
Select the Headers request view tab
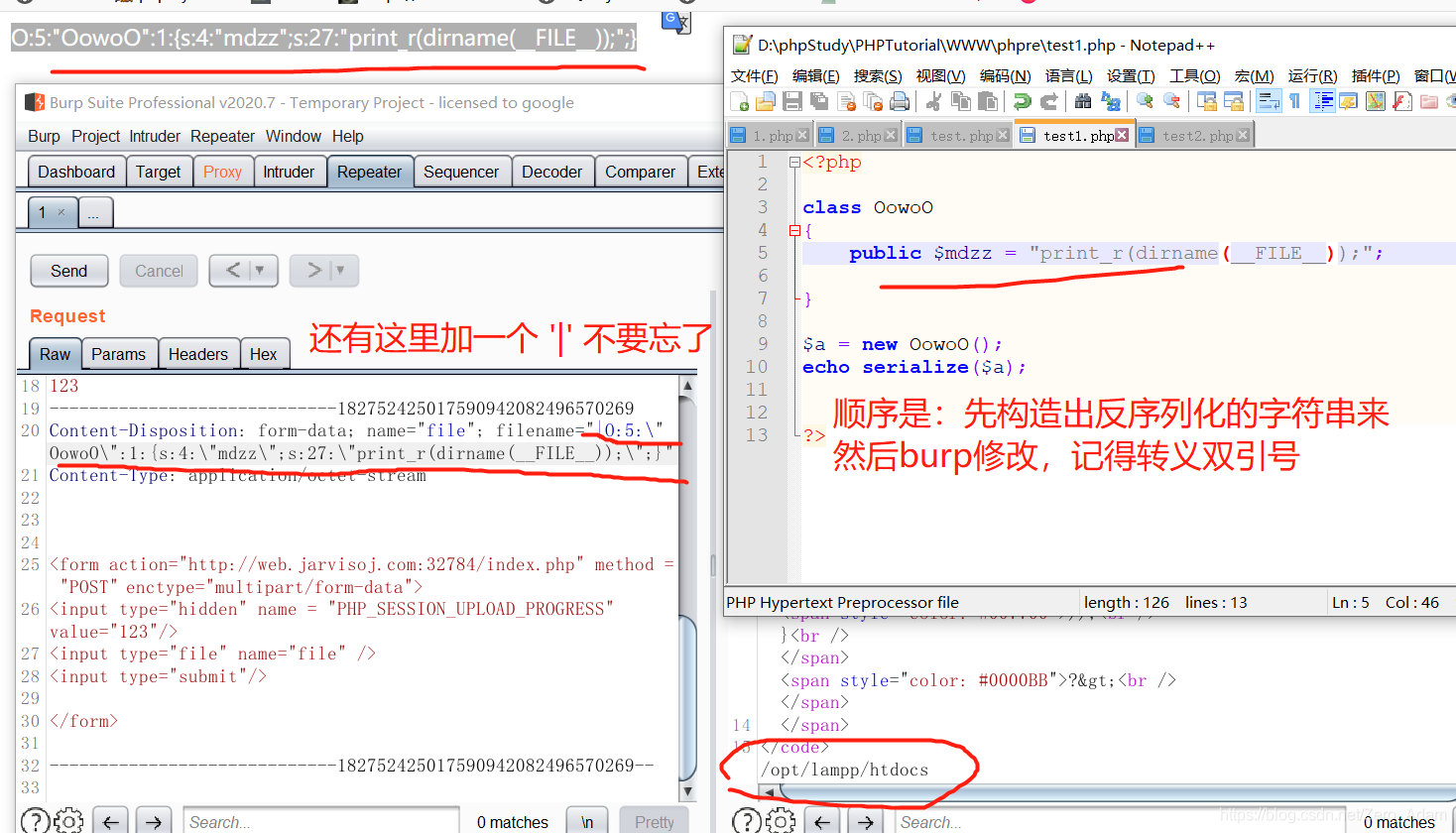pyautogui.click(x=197, y=354)
